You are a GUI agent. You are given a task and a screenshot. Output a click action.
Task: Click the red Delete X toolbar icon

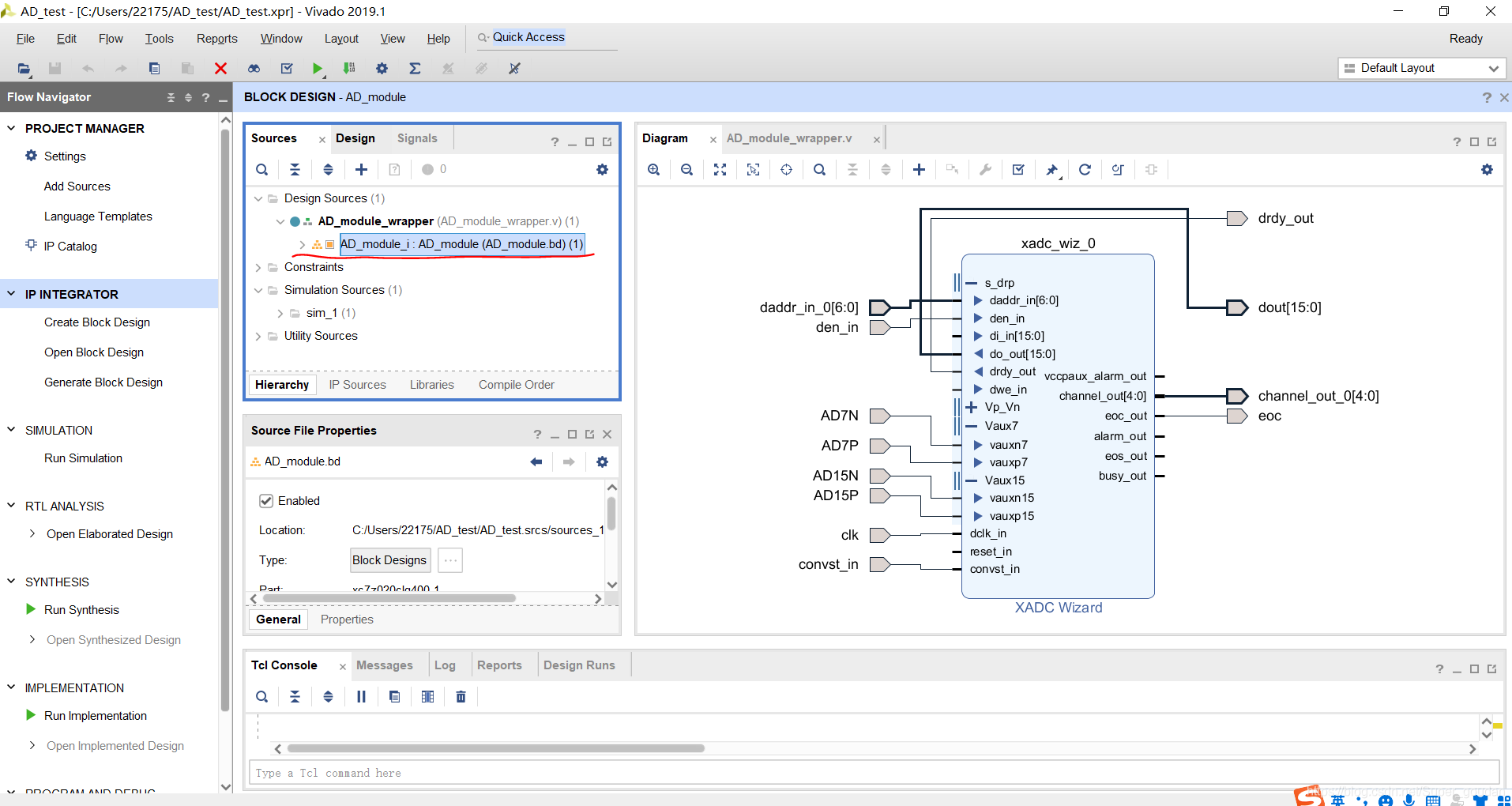(220, 69)
